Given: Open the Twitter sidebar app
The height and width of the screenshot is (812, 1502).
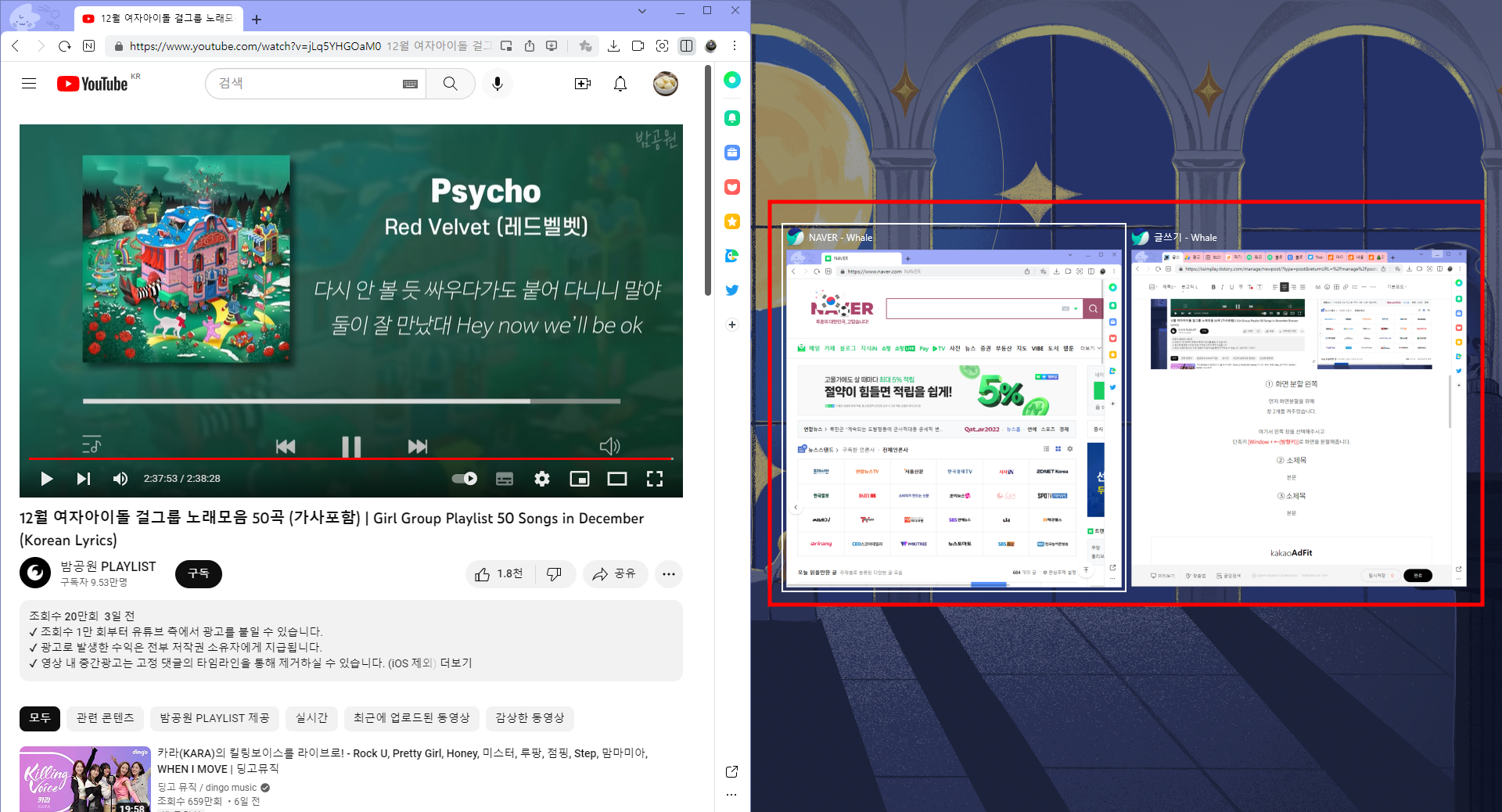Looking at the screenshot, I should [732, 290].
